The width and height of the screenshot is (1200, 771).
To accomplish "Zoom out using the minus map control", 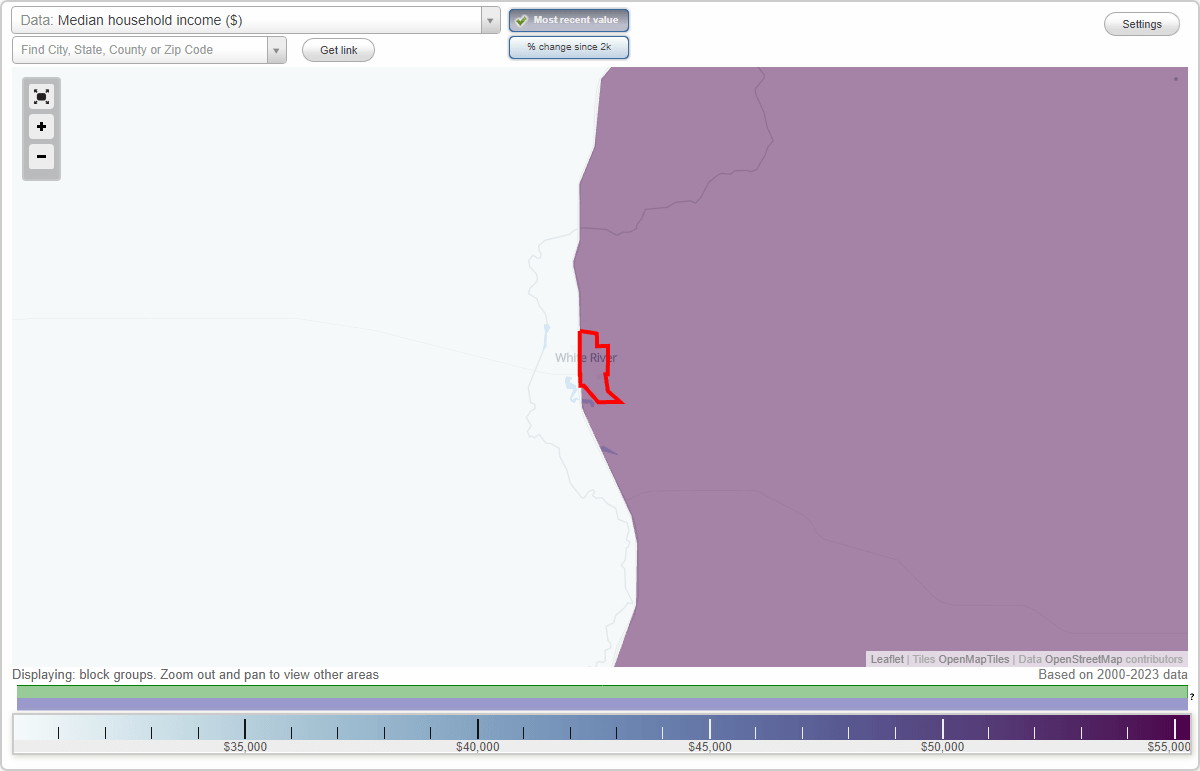I will click(41, 156).
